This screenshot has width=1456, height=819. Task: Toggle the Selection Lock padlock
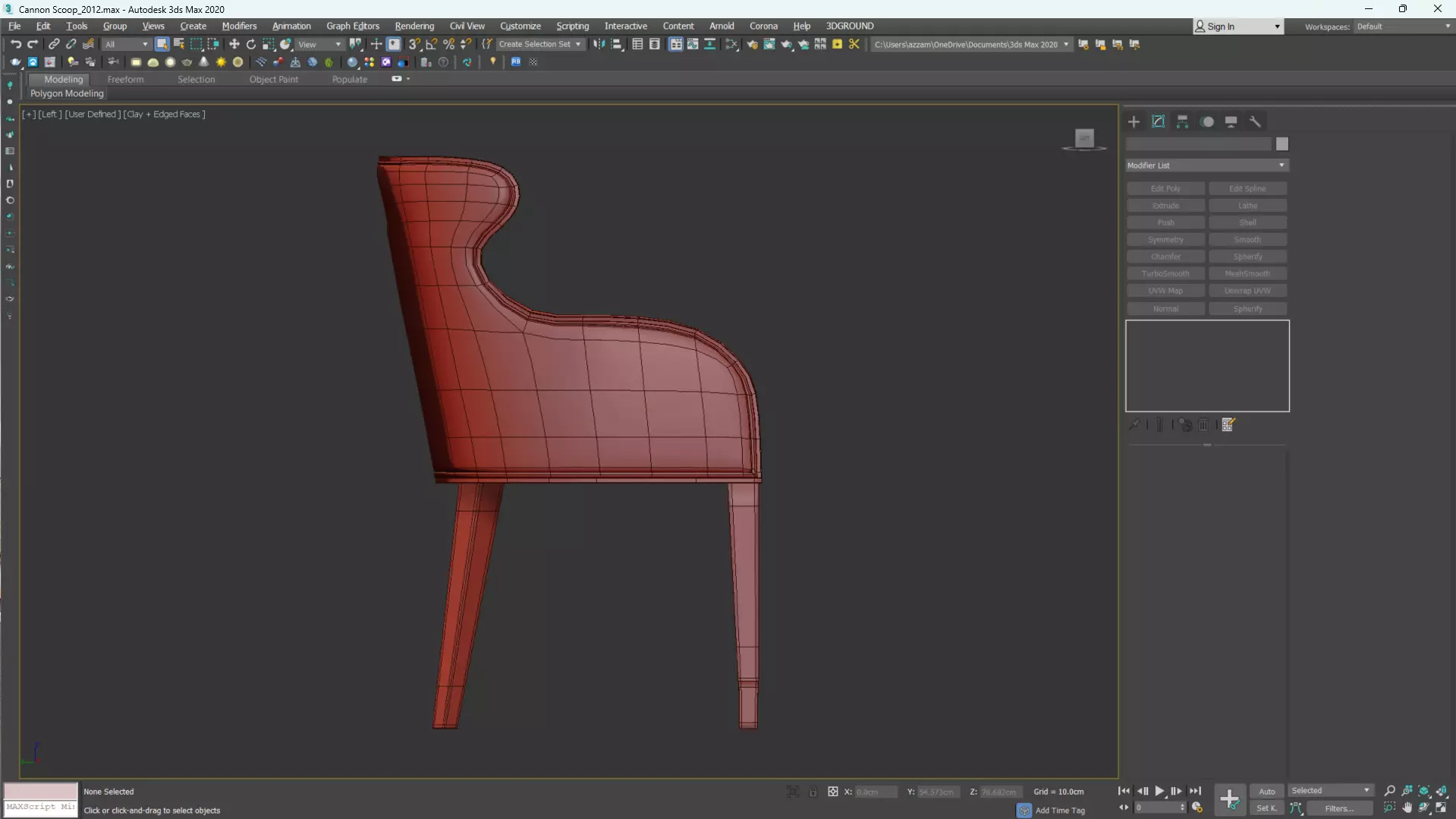tap(813, 792)
